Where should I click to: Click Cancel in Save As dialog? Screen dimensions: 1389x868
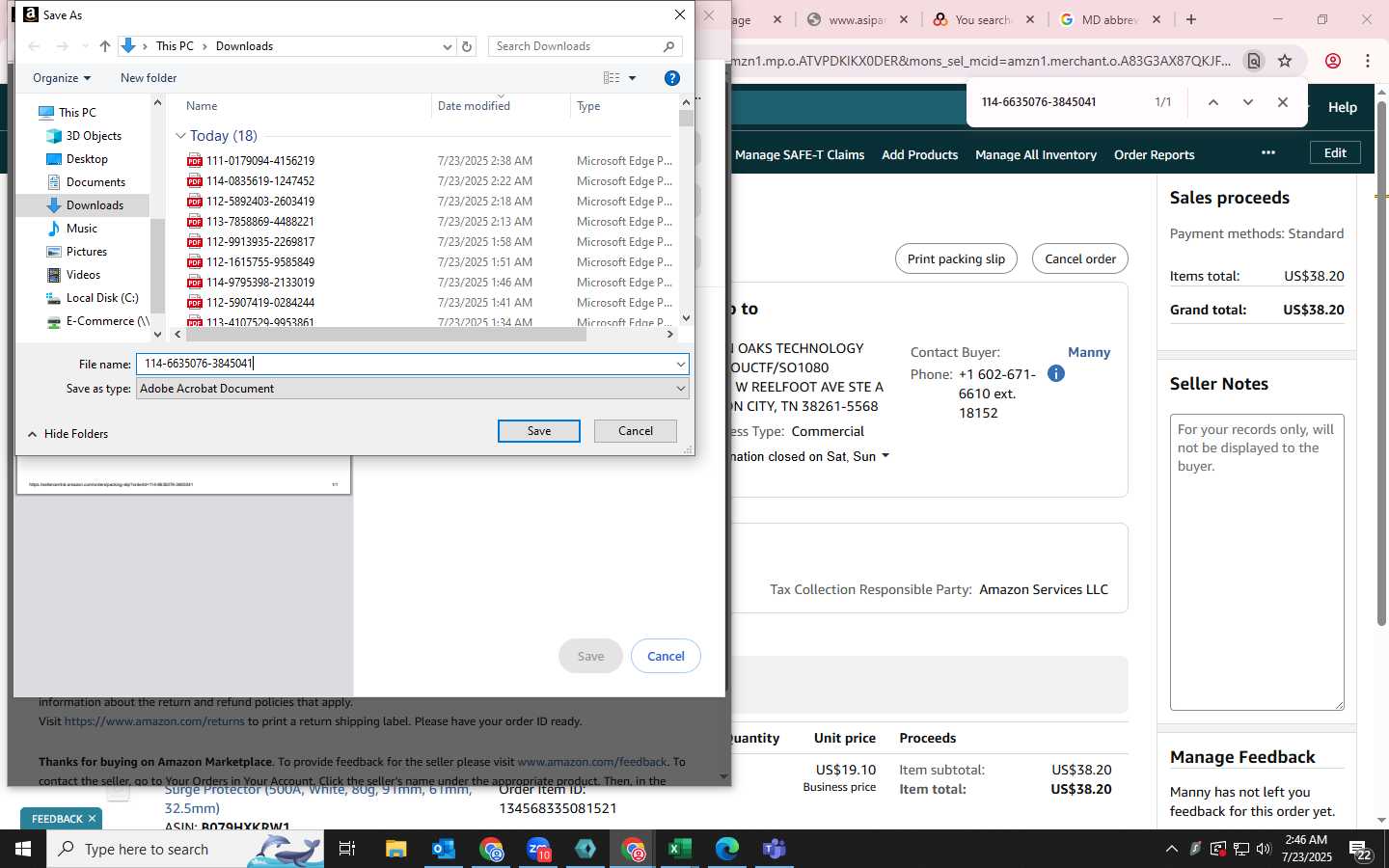click(x=636, y=431)
